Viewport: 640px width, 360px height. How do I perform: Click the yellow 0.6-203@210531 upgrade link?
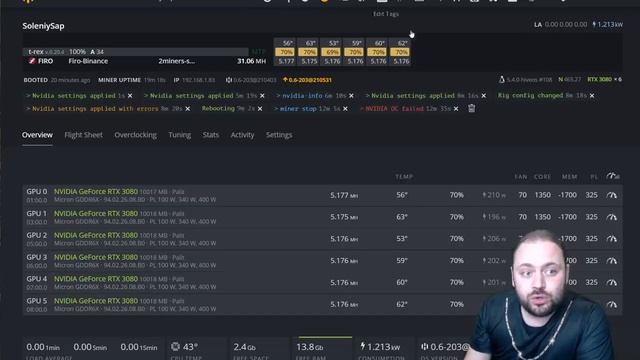coord(307,80)
